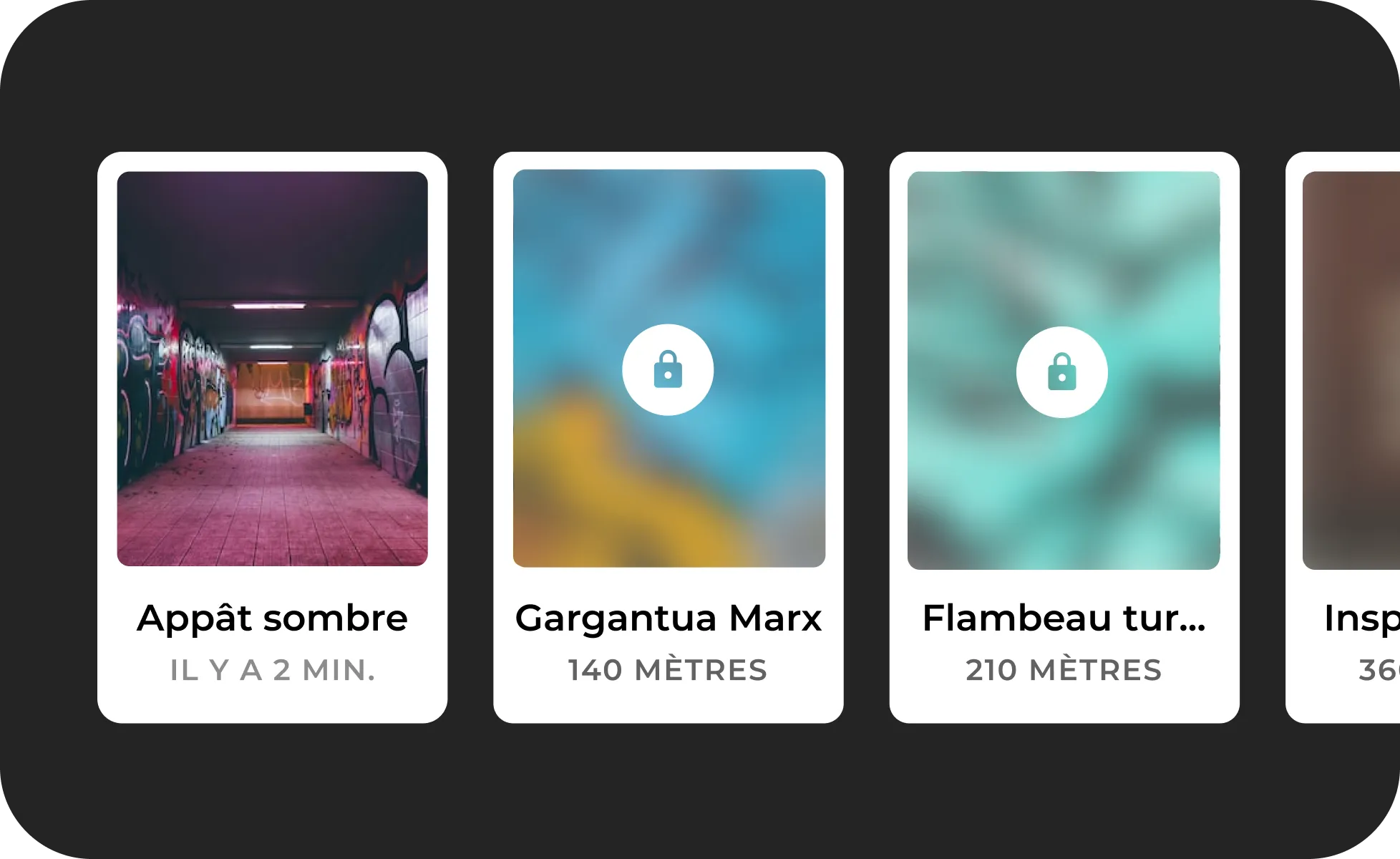
Task: Select the Gargantua Marx card
Action: coord(669,437)
